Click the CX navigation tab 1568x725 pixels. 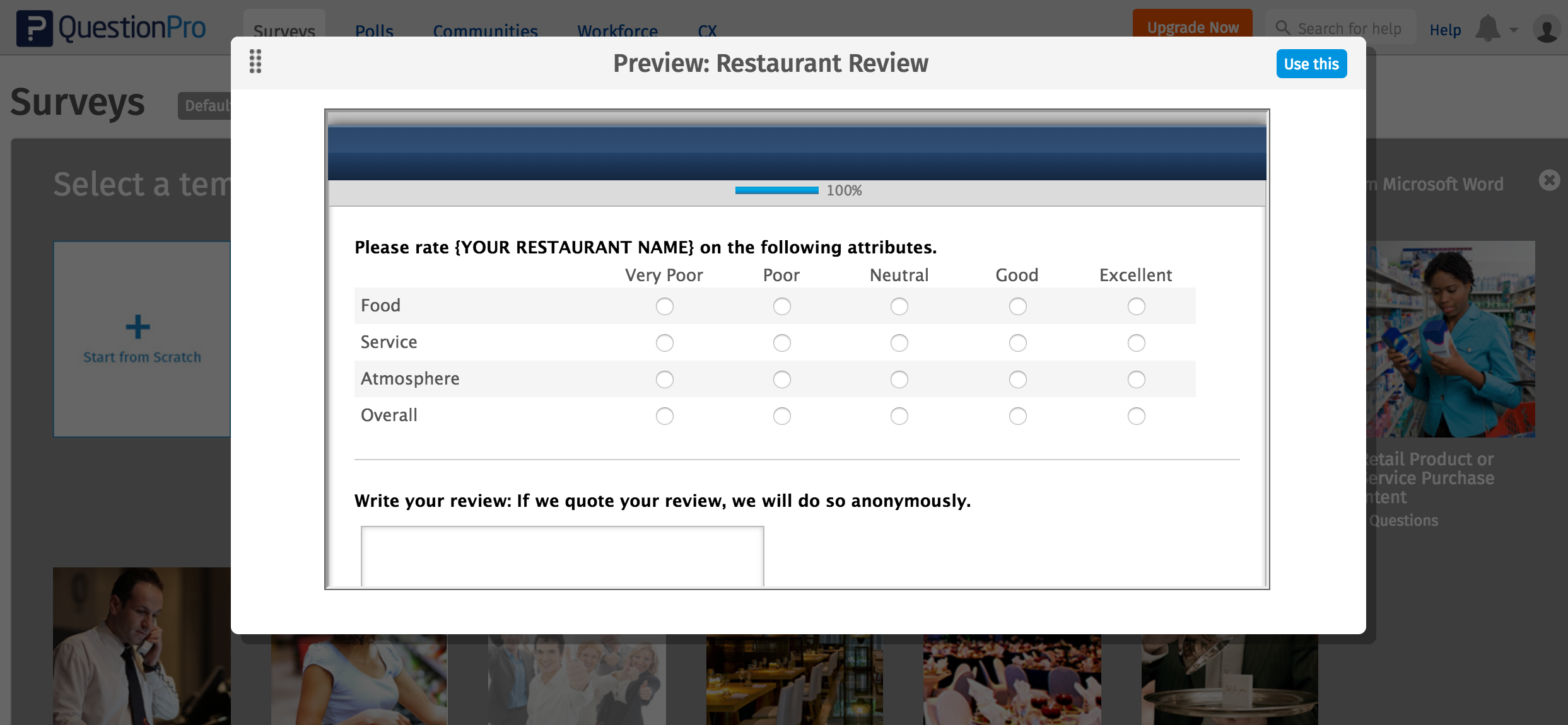709,31
